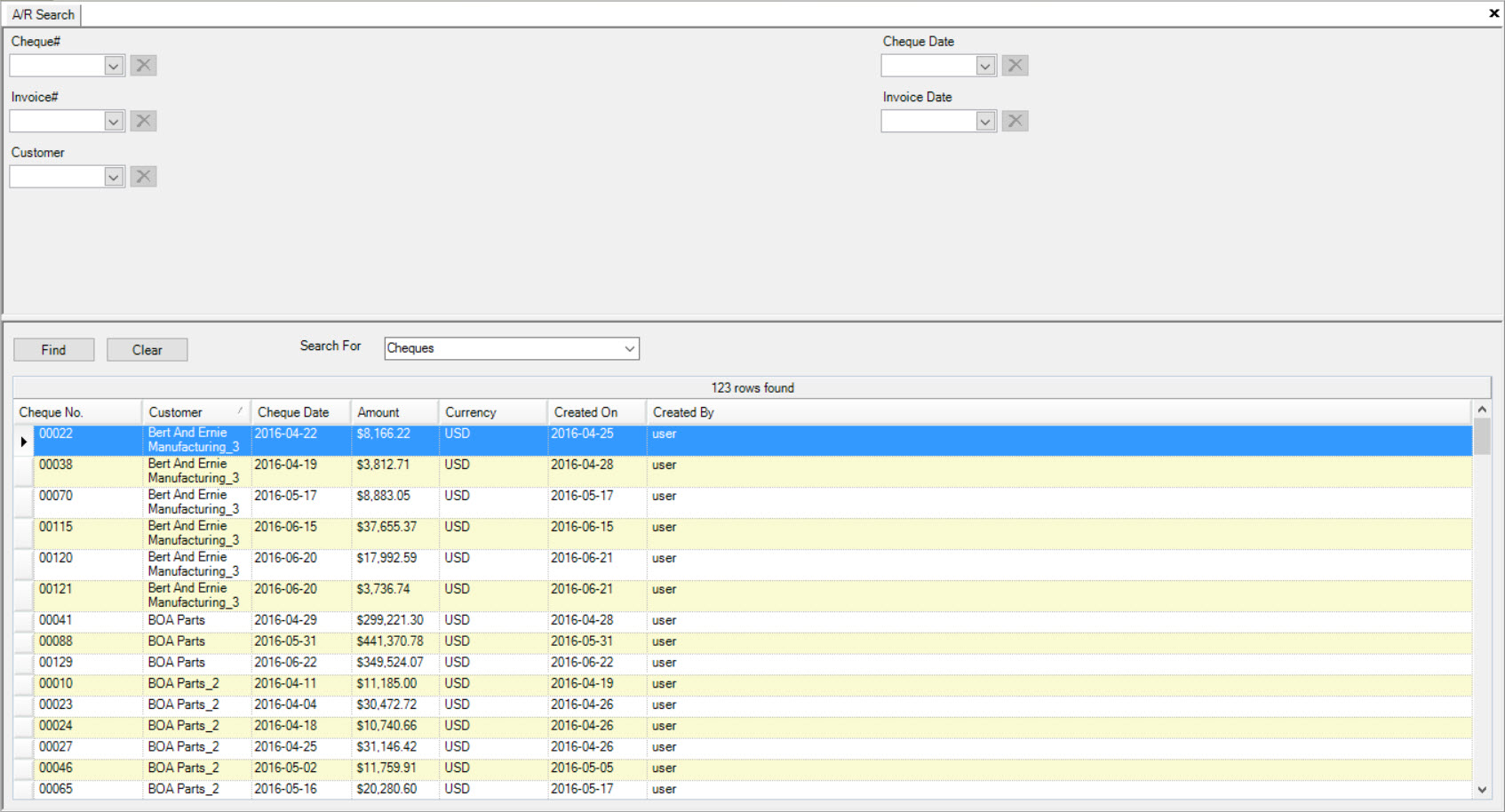This screenshot has width=1505, height=812.
Task: Click amount $8,166.22 in selected row
Action: click(x=395, y=441)
